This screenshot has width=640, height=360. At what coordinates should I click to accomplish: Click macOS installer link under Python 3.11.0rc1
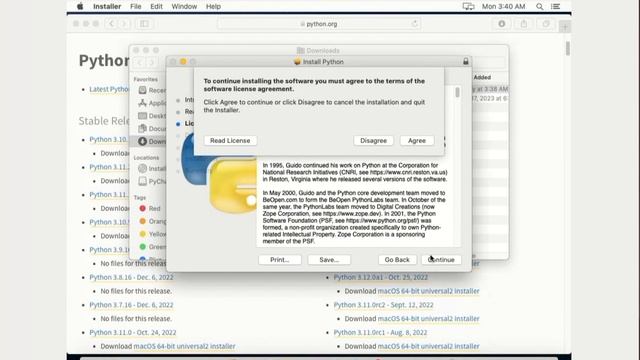[x=428, y=346]
